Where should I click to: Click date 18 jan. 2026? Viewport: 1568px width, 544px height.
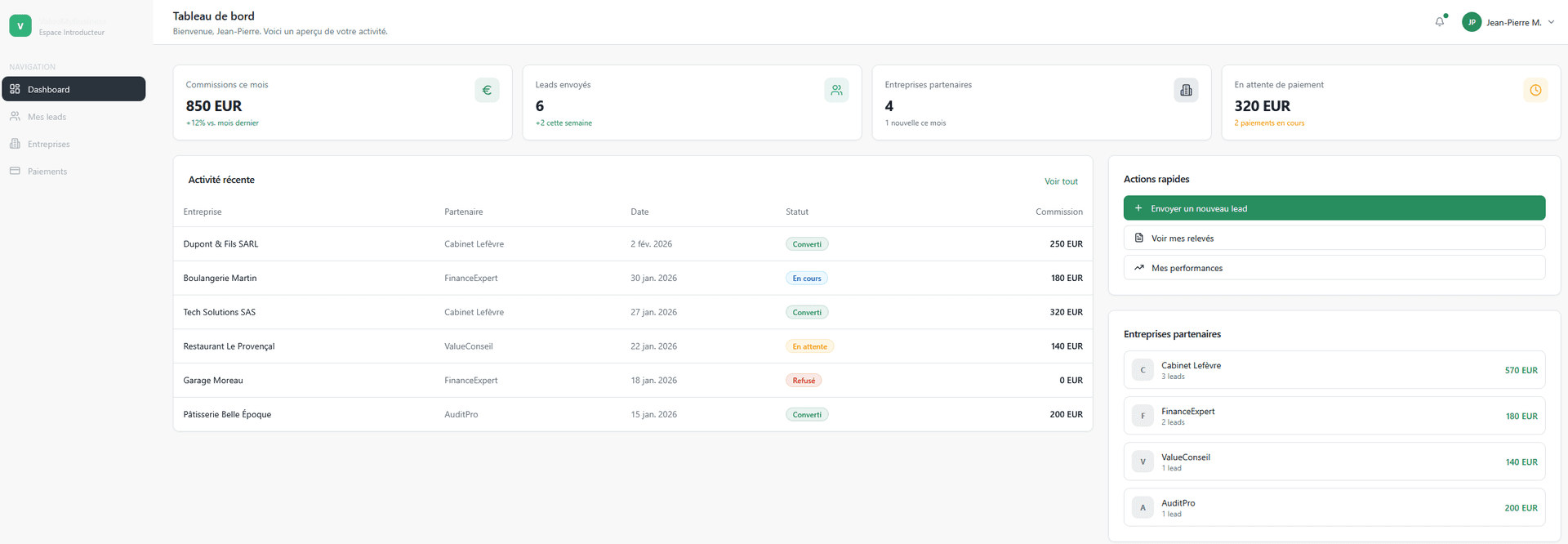coord(653,381)
